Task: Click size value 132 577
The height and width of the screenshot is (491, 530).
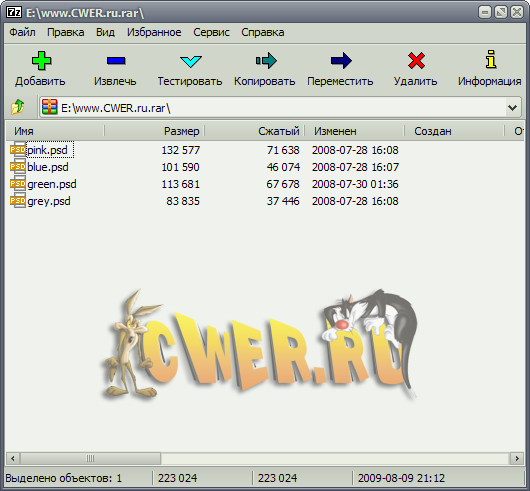Action: 180,150
